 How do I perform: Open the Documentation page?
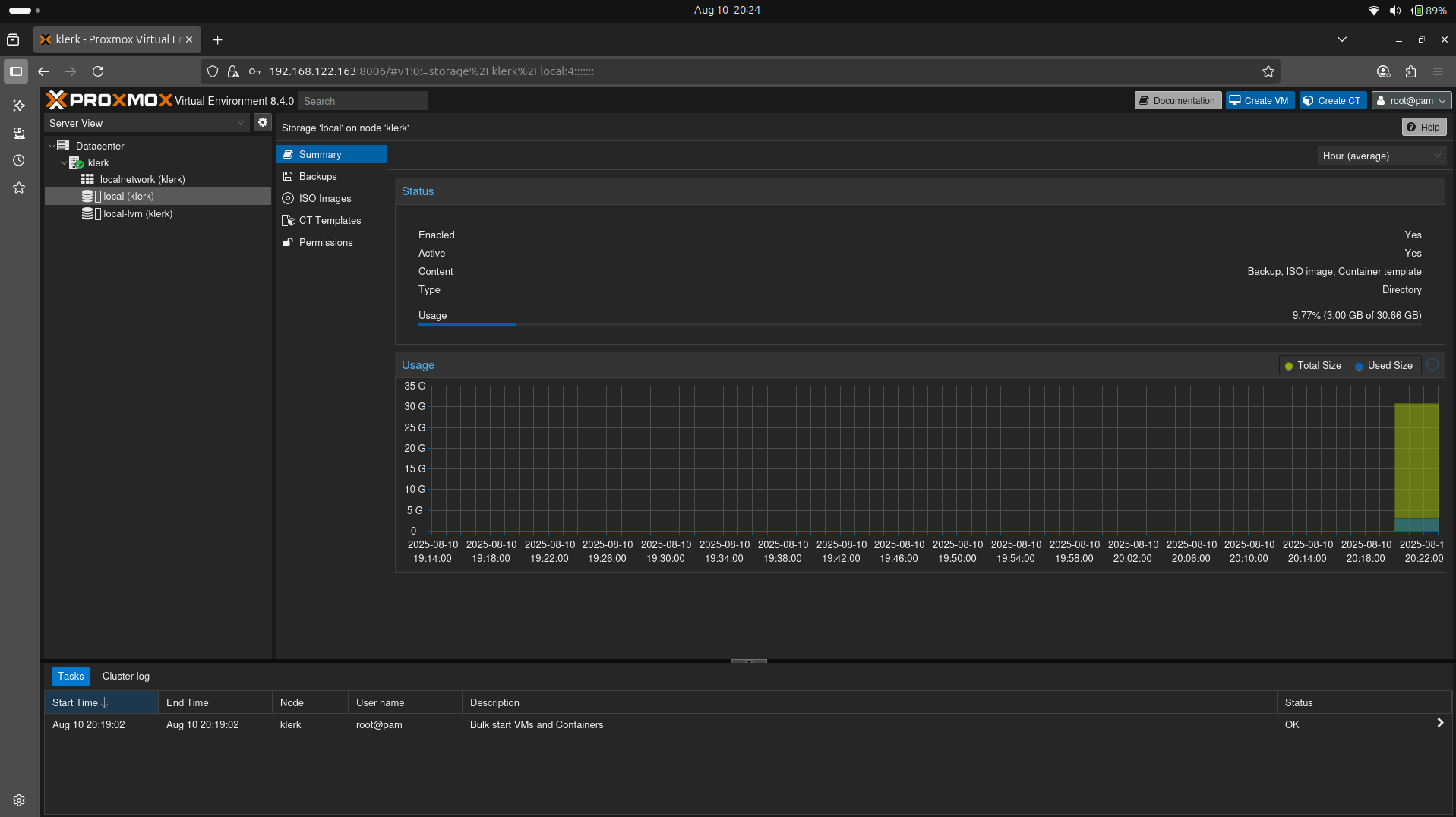(1176, 99)
